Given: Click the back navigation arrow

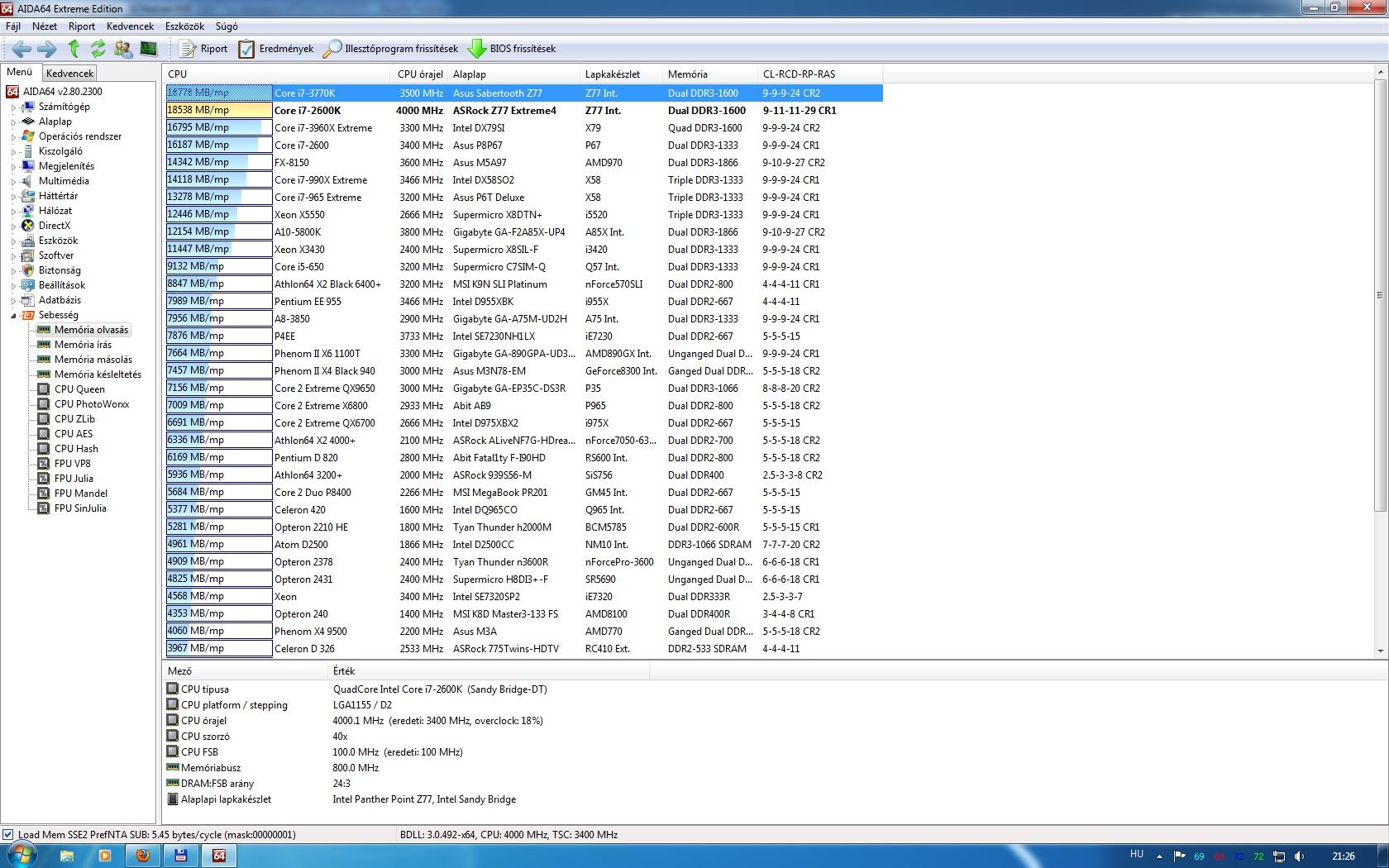Looking at the screenshot, I should point(21,49).
